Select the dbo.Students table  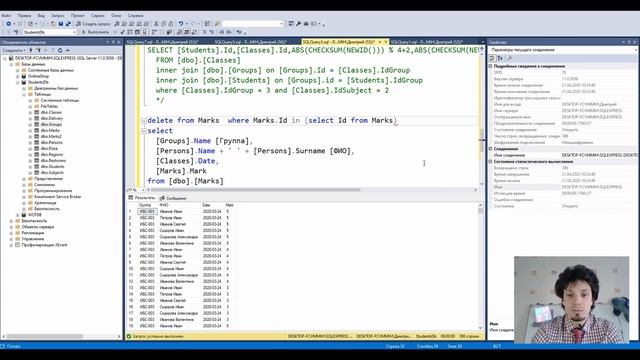coord(52,167)
